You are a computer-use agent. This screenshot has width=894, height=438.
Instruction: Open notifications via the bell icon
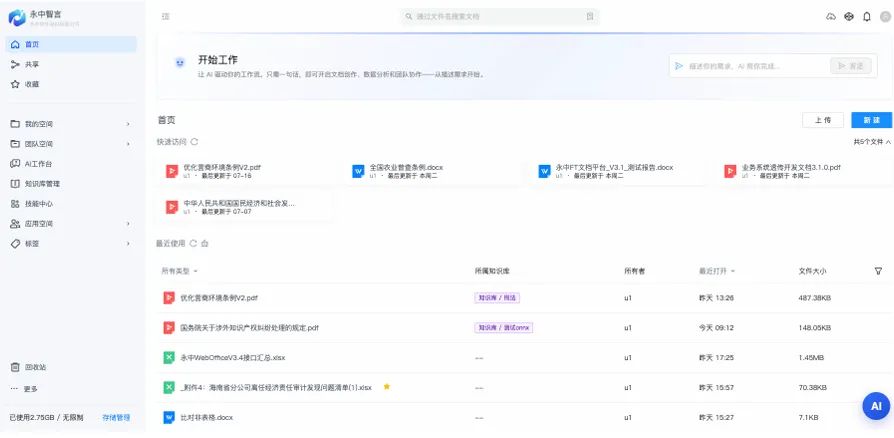pyautogui.click(x=867, y=17)
